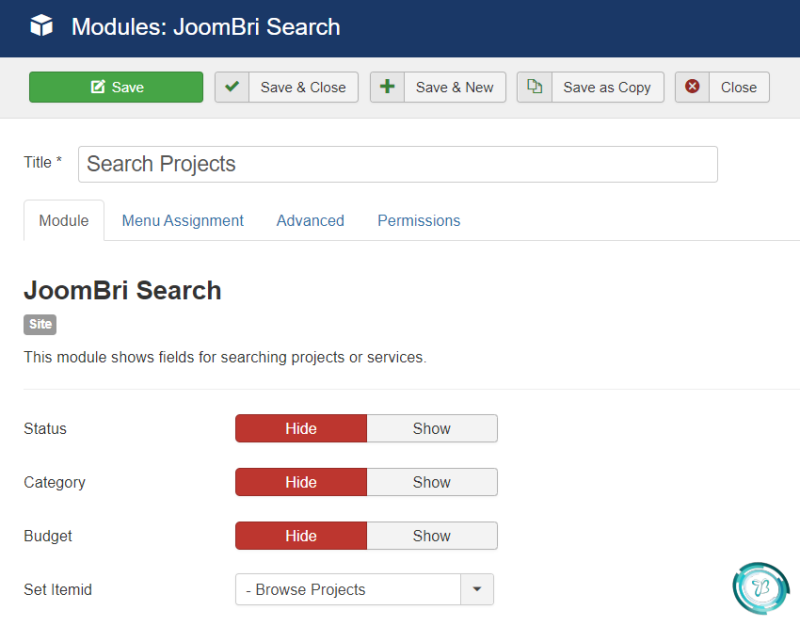Set Budget to Show
Image resolution: width=800 pixels, height=626 pixels.
coord(432,536)
